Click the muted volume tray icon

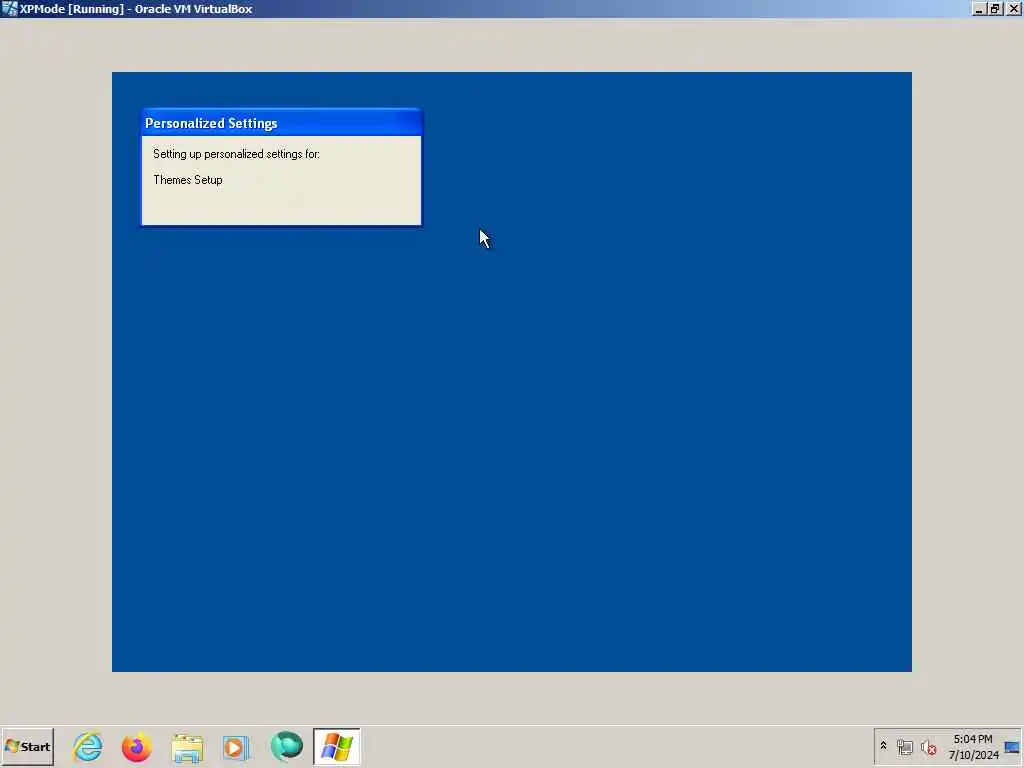pos(928,747)
